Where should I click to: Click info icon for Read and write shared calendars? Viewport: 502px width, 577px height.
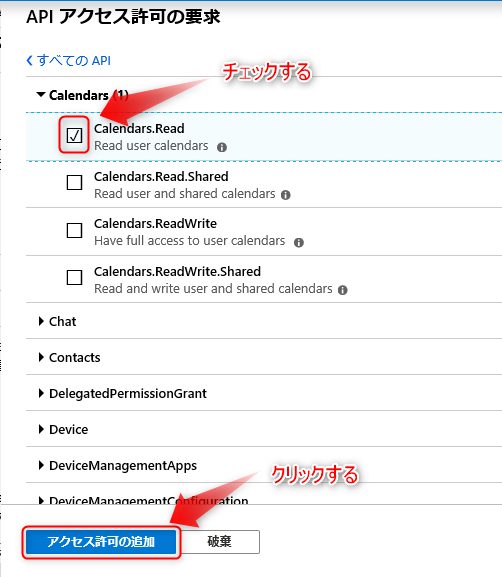pos(343,290)
